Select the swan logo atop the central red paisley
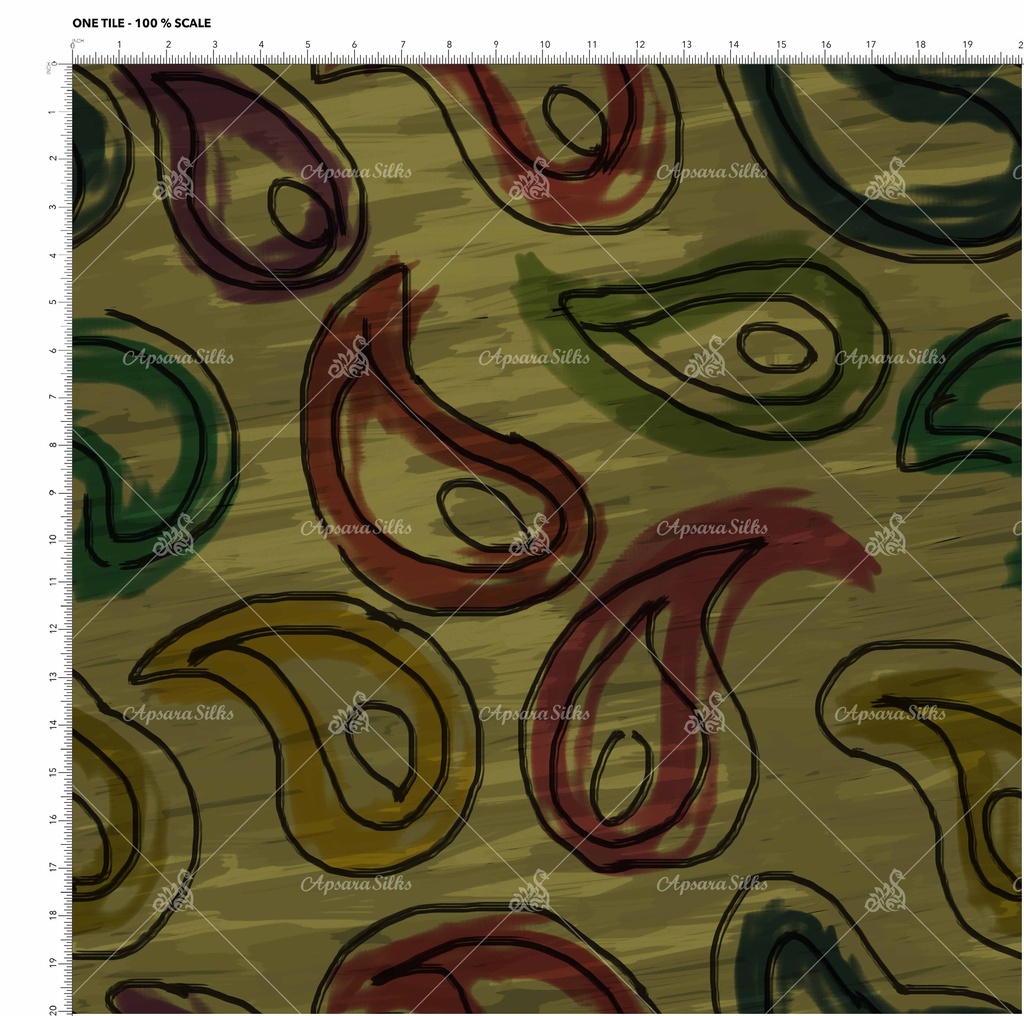Image resolution: width=1024 pixels, height=1016 pixels. pyautogui.click(x=350, y=358)
